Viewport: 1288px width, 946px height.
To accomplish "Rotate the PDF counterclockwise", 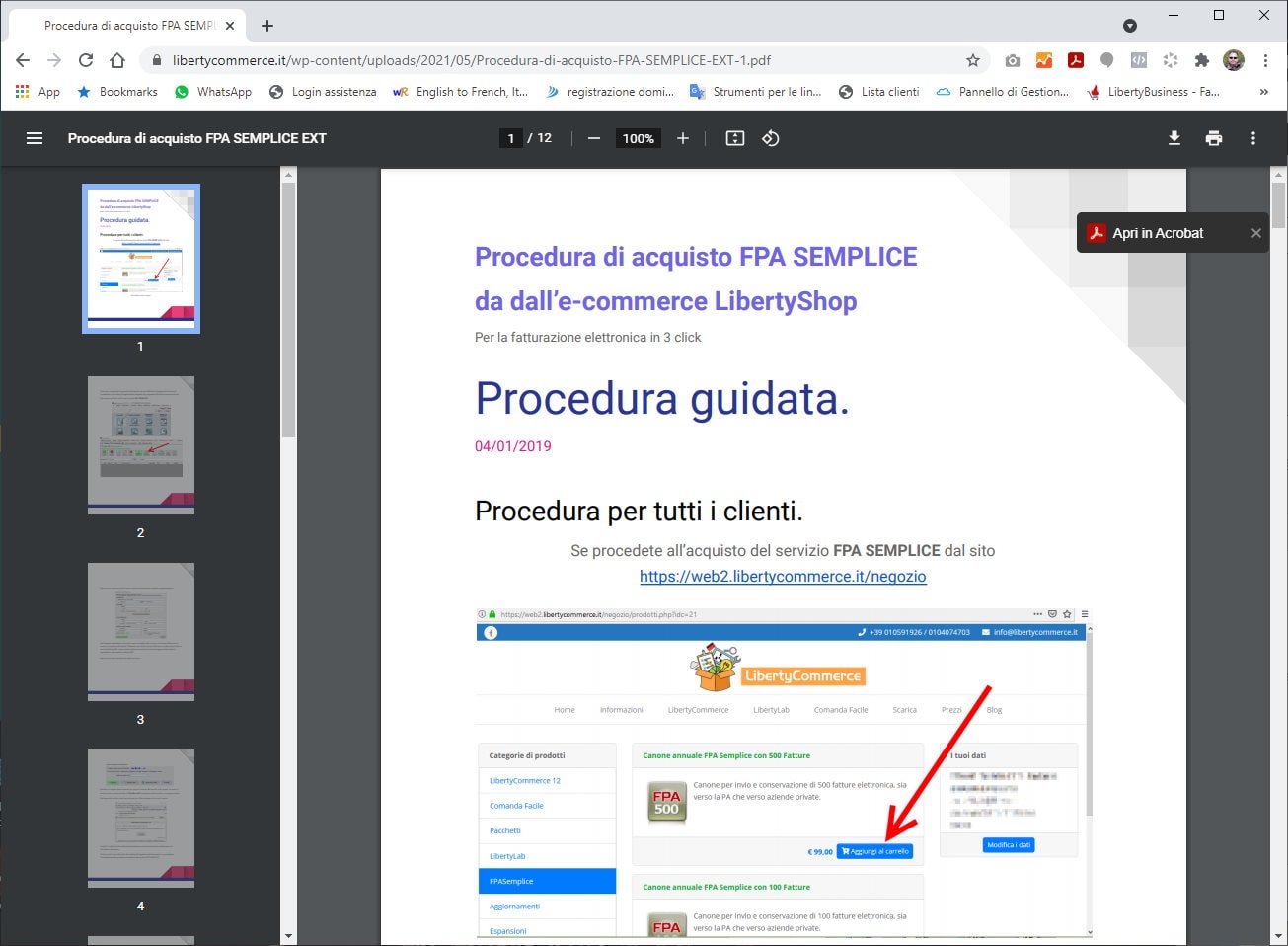I will [x=771, y=138].
